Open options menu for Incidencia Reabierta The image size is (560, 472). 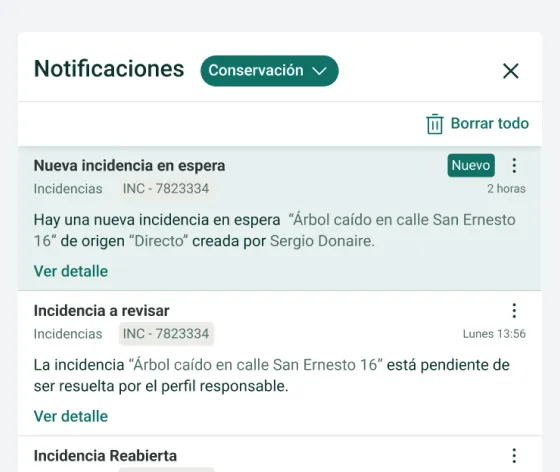pyautogui.click(x=514, y=456)
